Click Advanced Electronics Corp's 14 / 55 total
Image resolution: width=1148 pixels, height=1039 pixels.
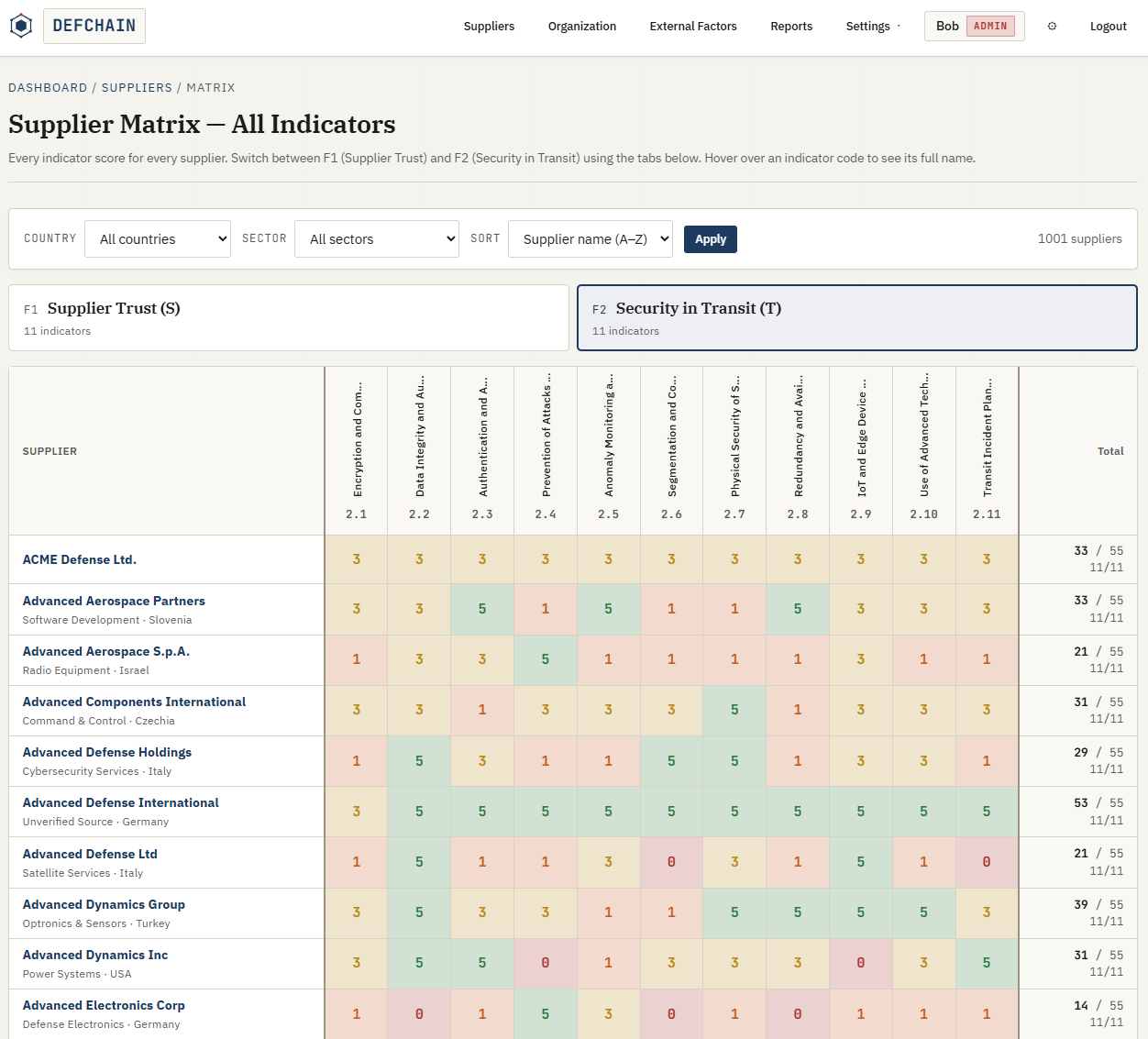tap(1098, 1005)
